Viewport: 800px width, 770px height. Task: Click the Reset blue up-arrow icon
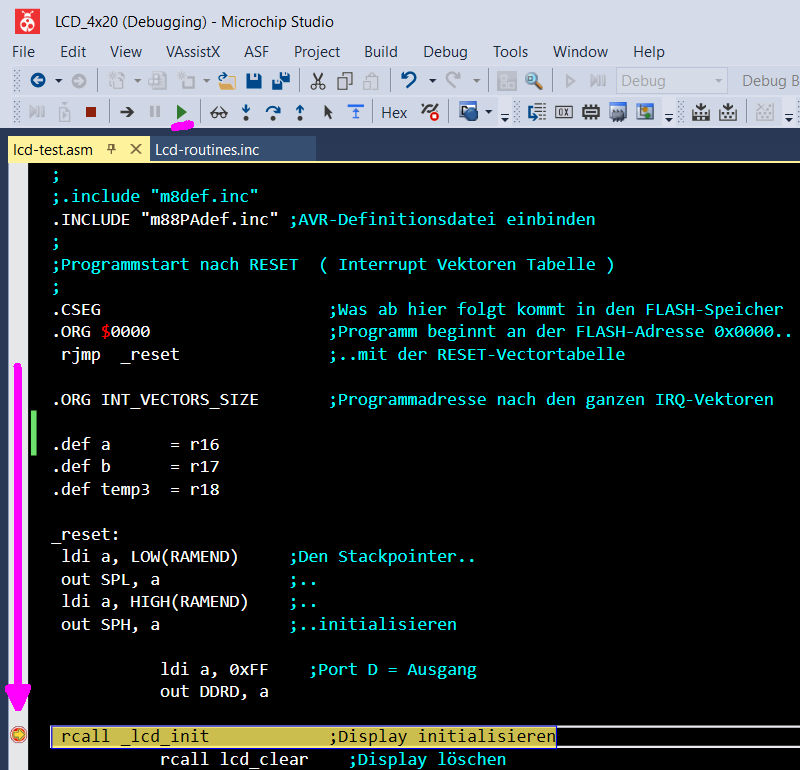click(x=356, y=112)
